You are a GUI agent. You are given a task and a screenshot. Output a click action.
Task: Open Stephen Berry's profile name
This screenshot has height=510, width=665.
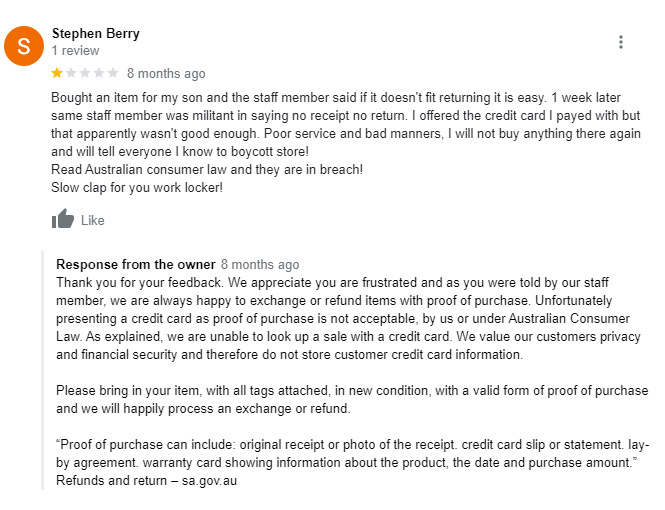pyautogui.click(x=95, y=33)
